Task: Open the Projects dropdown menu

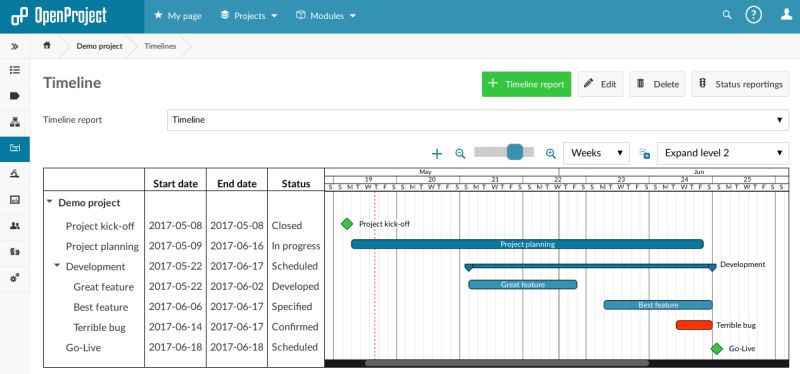Action: [249, 16]
